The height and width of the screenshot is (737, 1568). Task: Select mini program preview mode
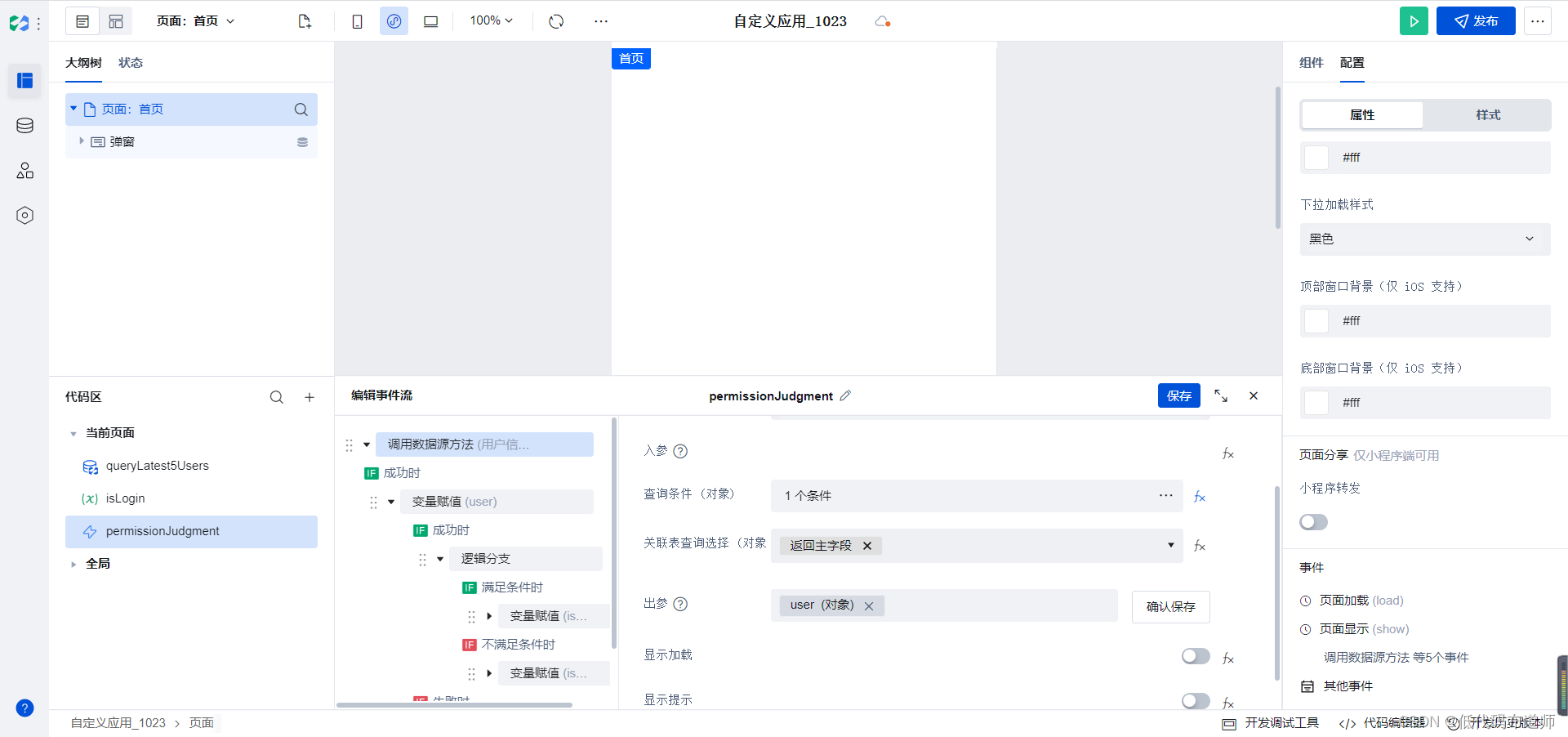pyautogui.click(x=394, y=21)
